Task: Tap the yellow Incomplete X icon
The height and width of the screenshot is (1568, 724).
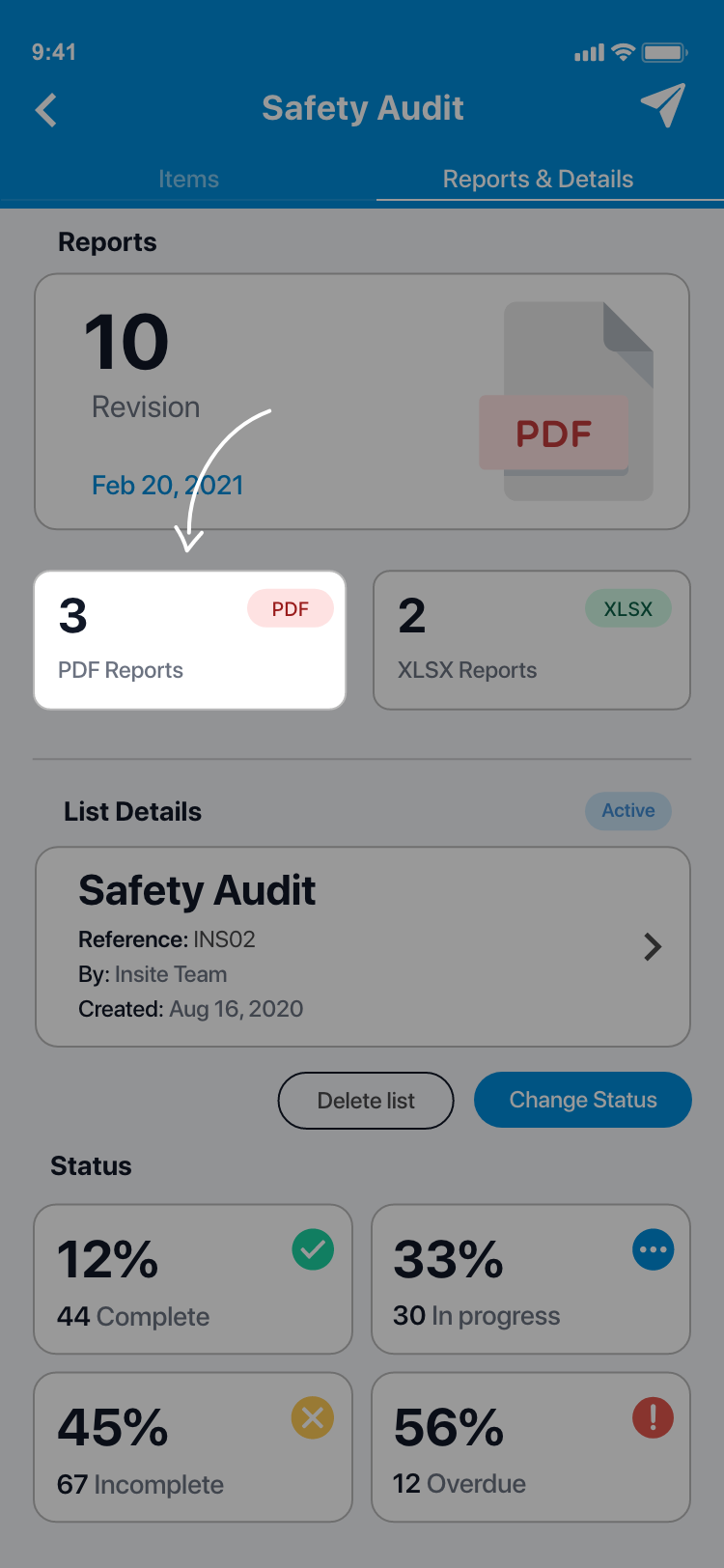Action: click(313, 1418)
